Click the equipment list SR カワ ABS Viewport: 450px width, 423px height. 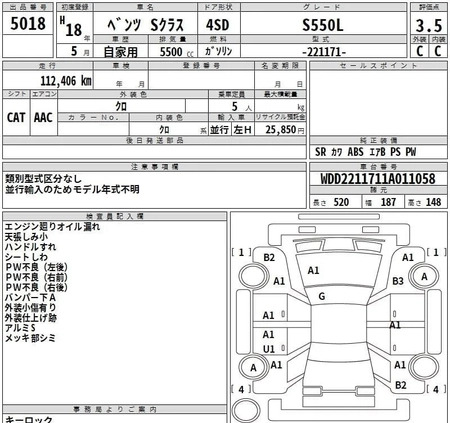(x=366, y=152)
